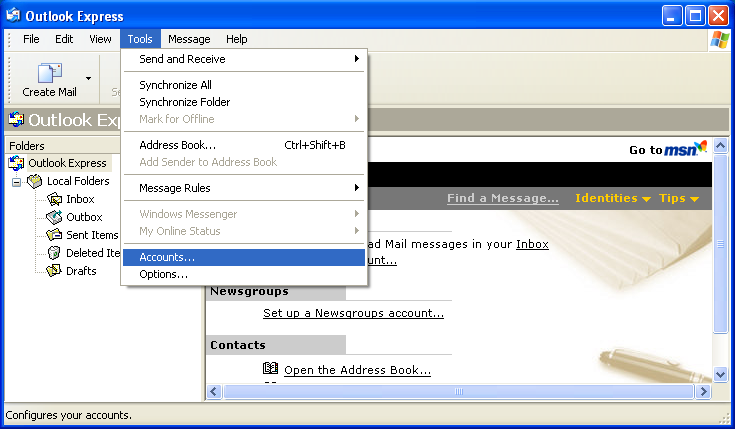Click the horizontal scrollbar left arrow
Screen dimensions: 735x429
pos(214,391)
